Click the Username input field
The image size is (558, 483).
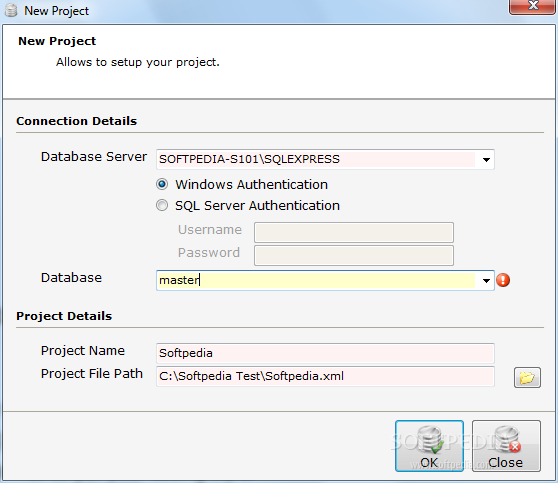[x=354, y=232]
